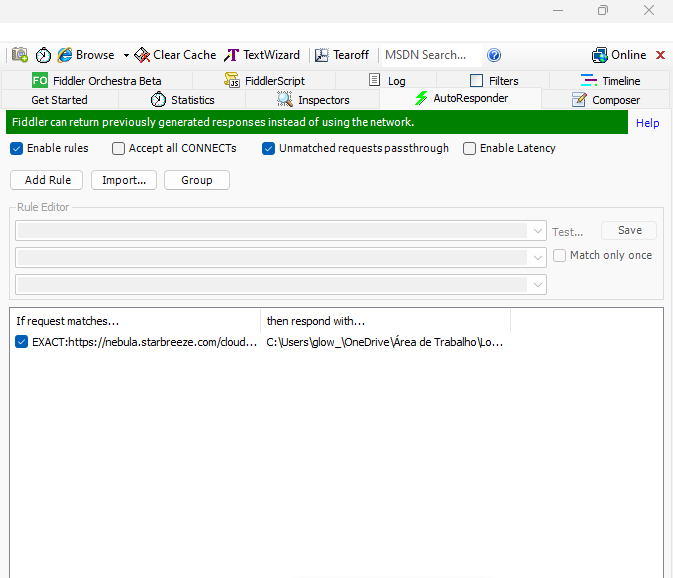Image resolution: width=673 pixels, height=578 pixels.
Task: Toggle Unmatched requests passthrough checkbox
Action: tap(268, 148)
